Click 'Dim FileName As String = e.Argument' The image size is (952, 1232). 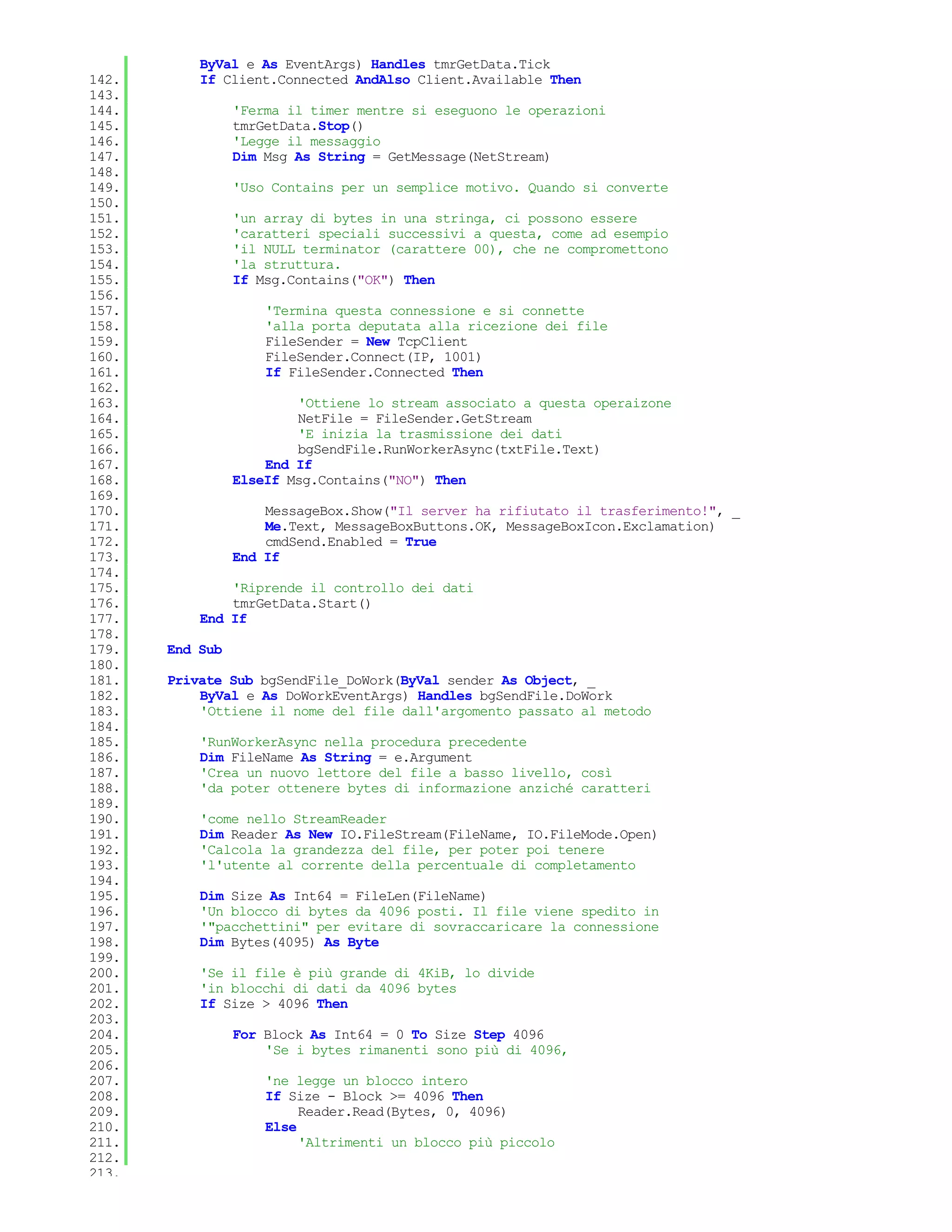click(x=336, y=758)
